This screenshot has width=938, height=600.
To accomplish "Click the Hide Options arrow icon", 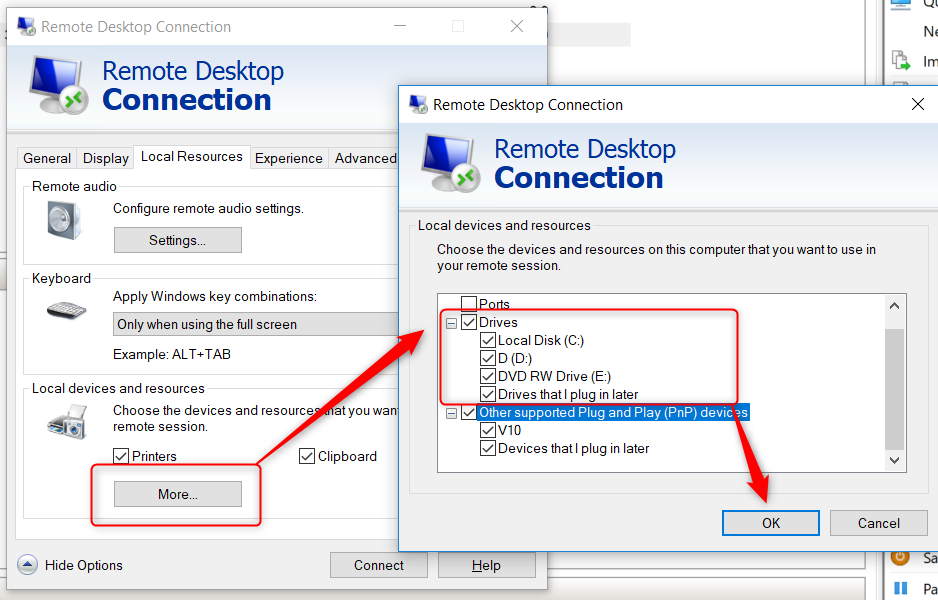I will 28,565.
